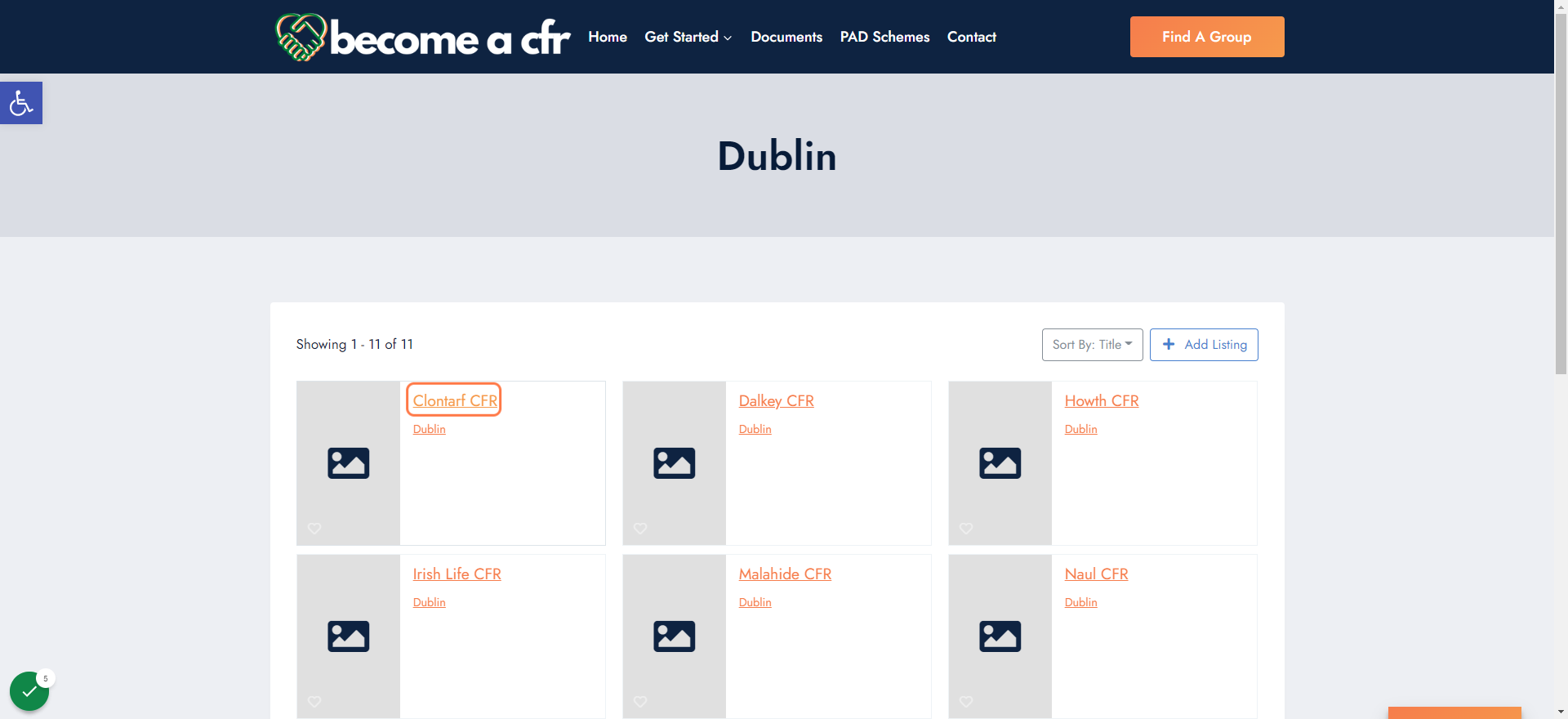The width and height of the screenshot is (1568, 719).
Task: Open the Howth CFR listing
Action: click(x=1102, y=400)
